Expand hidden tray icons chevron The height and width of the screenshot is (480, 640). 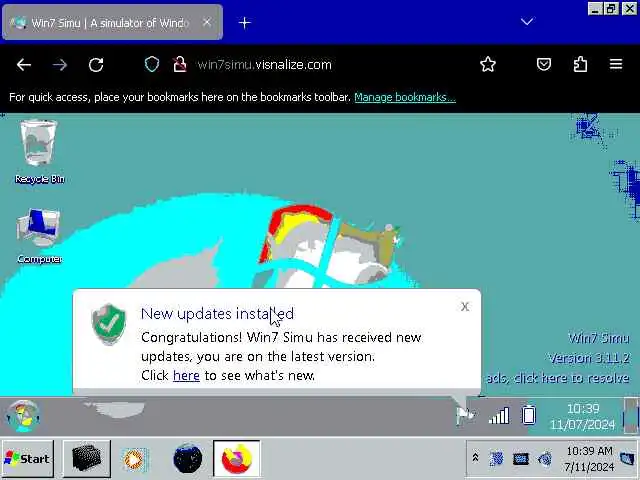(x=475, y=458)
